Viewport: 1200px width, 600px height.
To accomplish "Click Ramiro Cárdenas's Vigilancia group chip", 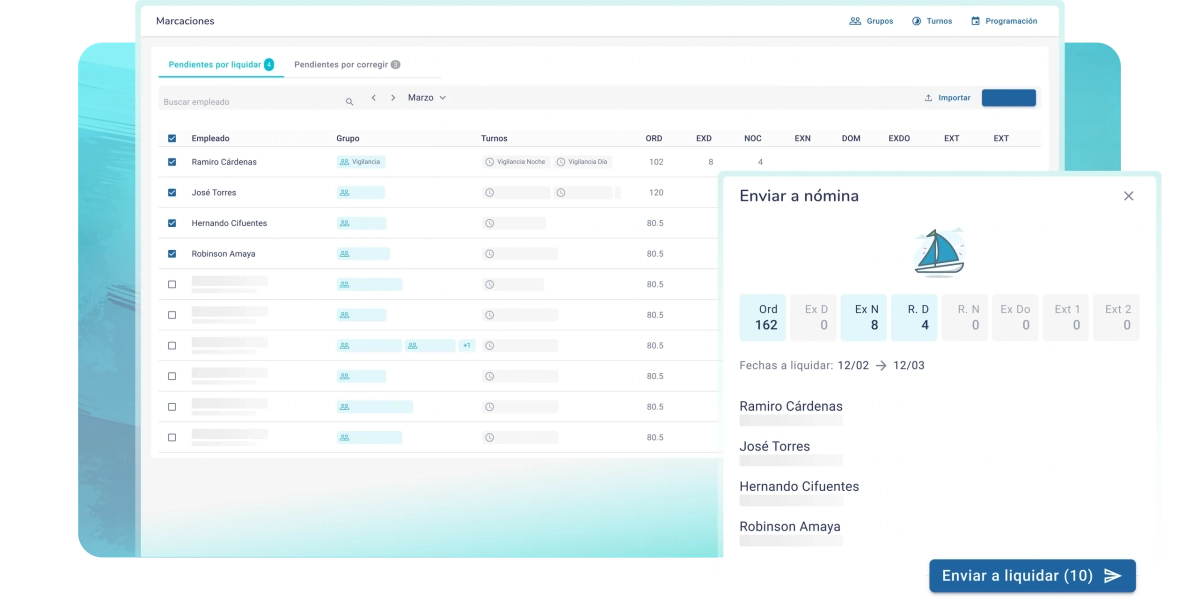I will (x=361, y=162).
